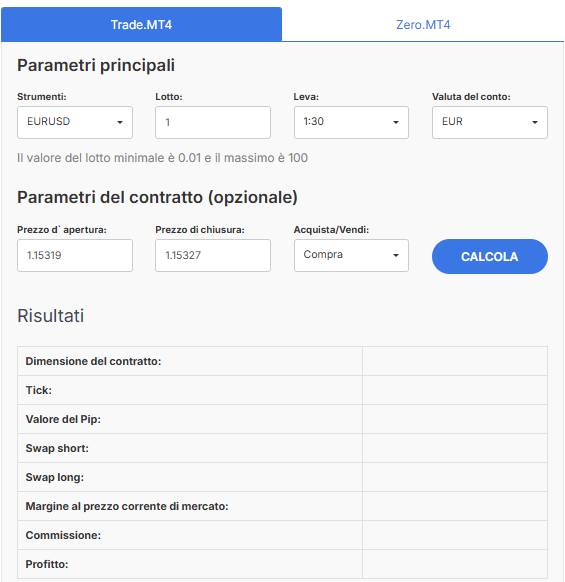Click the "Parametri del contratto (opzionale)" heading
Viewport: 565px width, 582px height.
(157, 197)
